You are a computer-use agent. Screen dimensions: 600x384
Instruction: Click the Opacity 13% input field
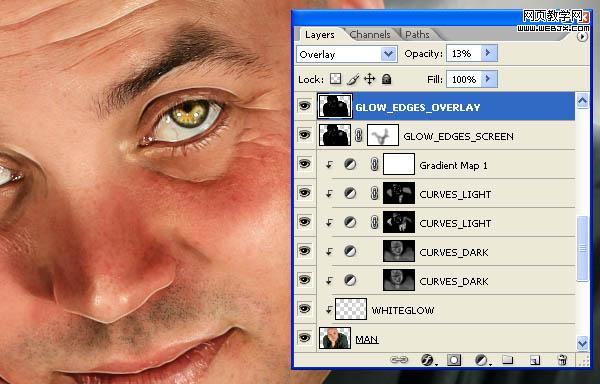[464, 53]
